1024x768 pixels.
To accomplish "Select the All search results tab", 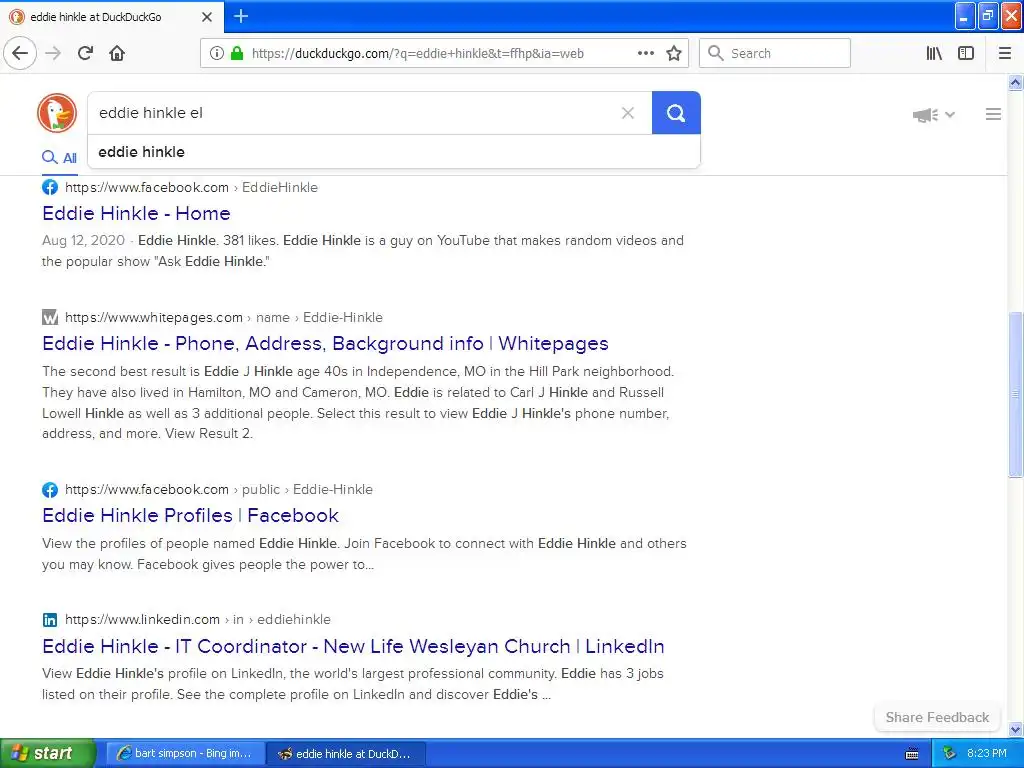I will 59,157.
